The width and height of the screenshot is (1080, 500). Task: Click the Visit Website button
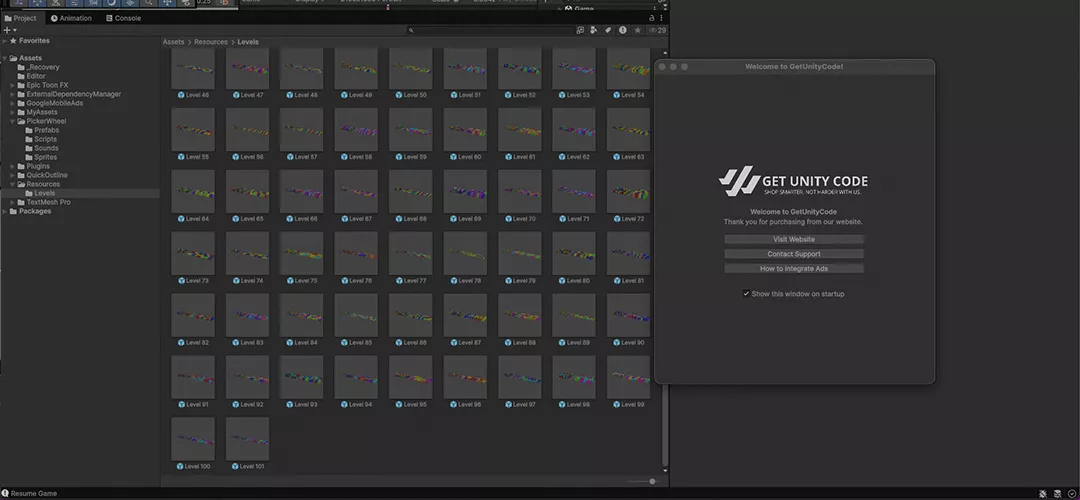coord(794,240)
